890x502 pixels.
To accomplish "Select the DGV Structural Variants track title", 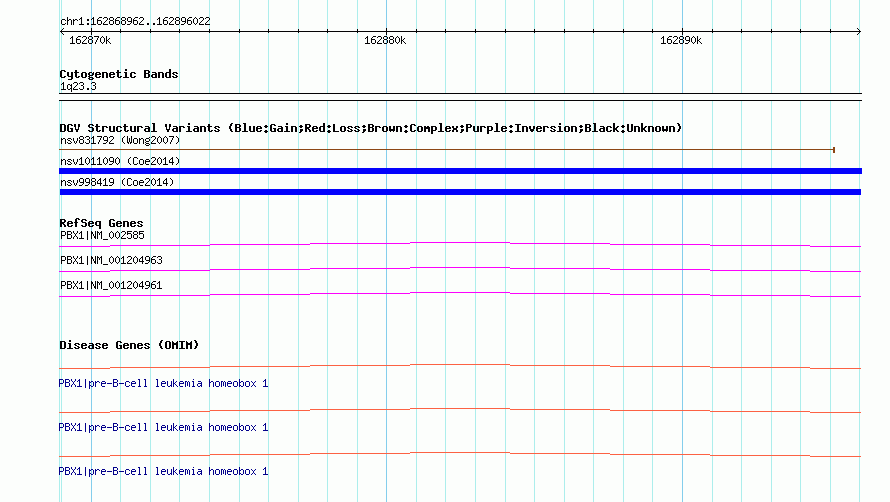I will click(370, 128).
